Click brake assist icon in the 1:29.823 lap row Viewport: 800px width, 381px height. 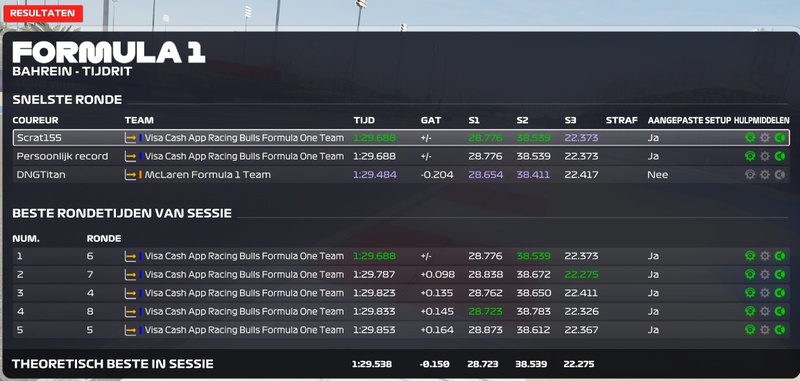[780, 293]
